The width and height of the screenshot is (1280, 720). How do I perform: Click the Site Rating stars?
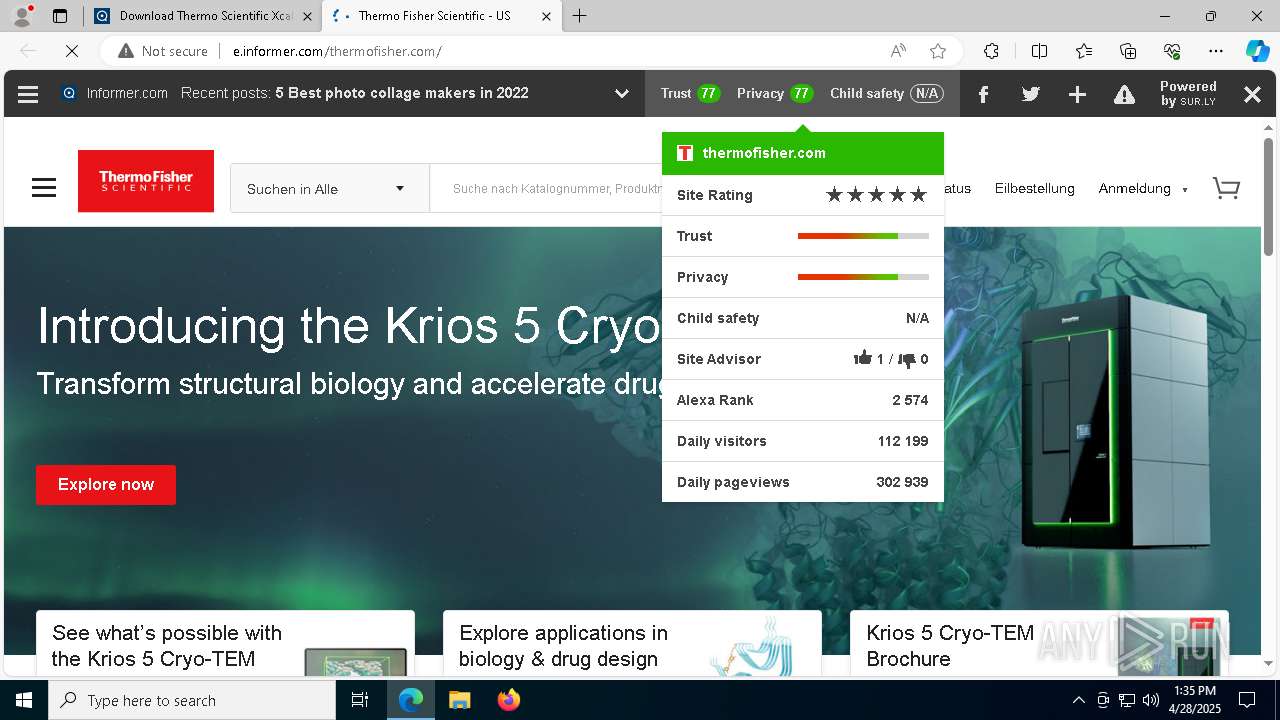pyautogui.click(x=876, y=195)
